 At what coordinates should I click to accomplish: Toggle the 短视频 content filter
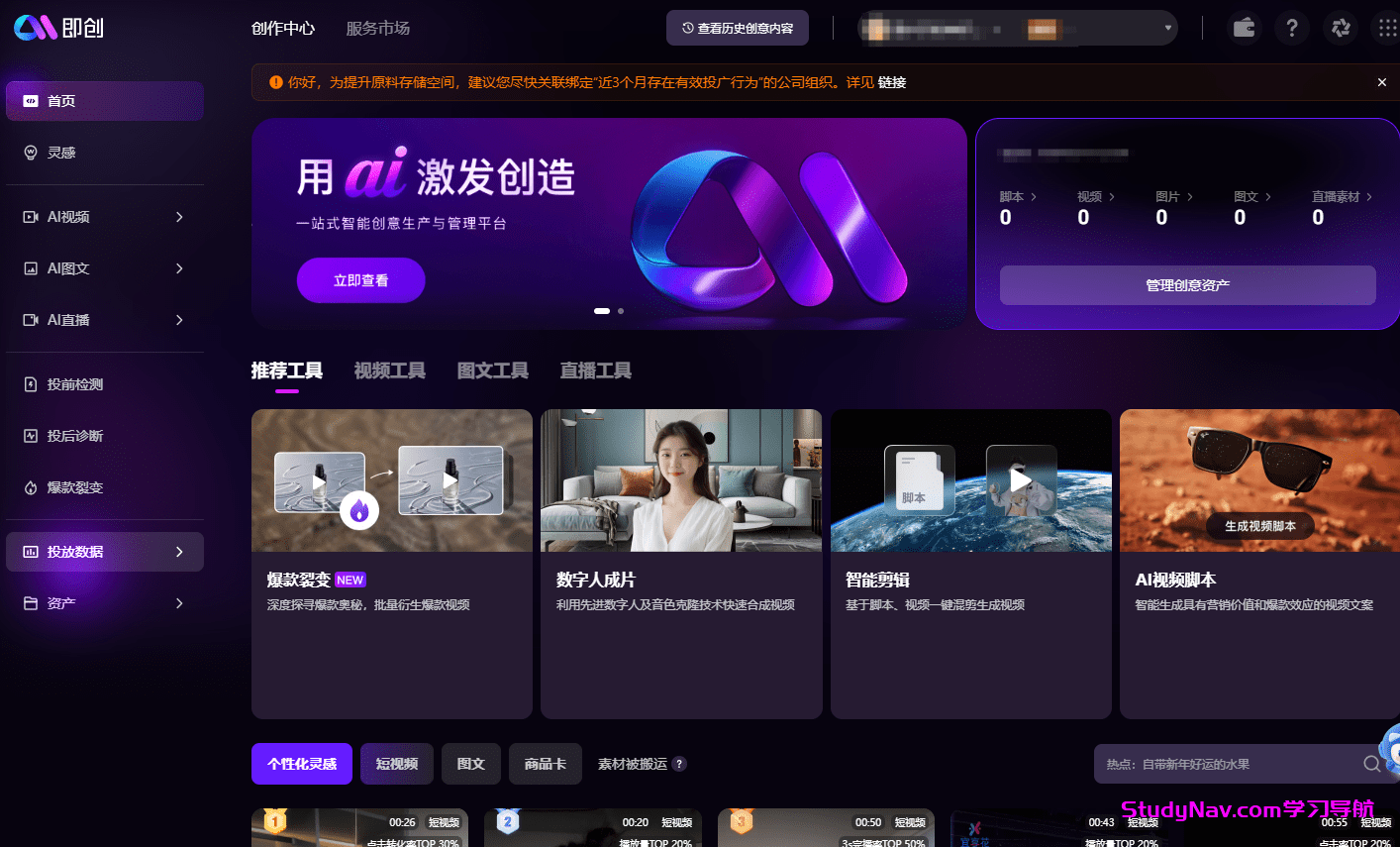click(396, 764)
